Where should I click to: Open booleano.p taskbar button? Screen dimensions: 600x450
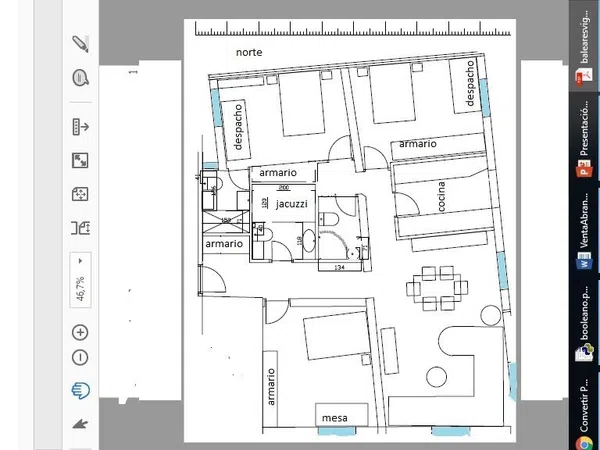point(584,321)
